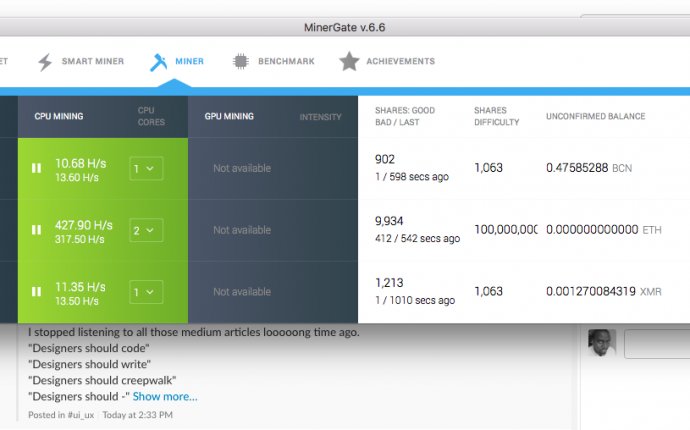Pause CPU mining at 10.68 H/s
Viewport: 690px width, 430px height.
point(37,168)
